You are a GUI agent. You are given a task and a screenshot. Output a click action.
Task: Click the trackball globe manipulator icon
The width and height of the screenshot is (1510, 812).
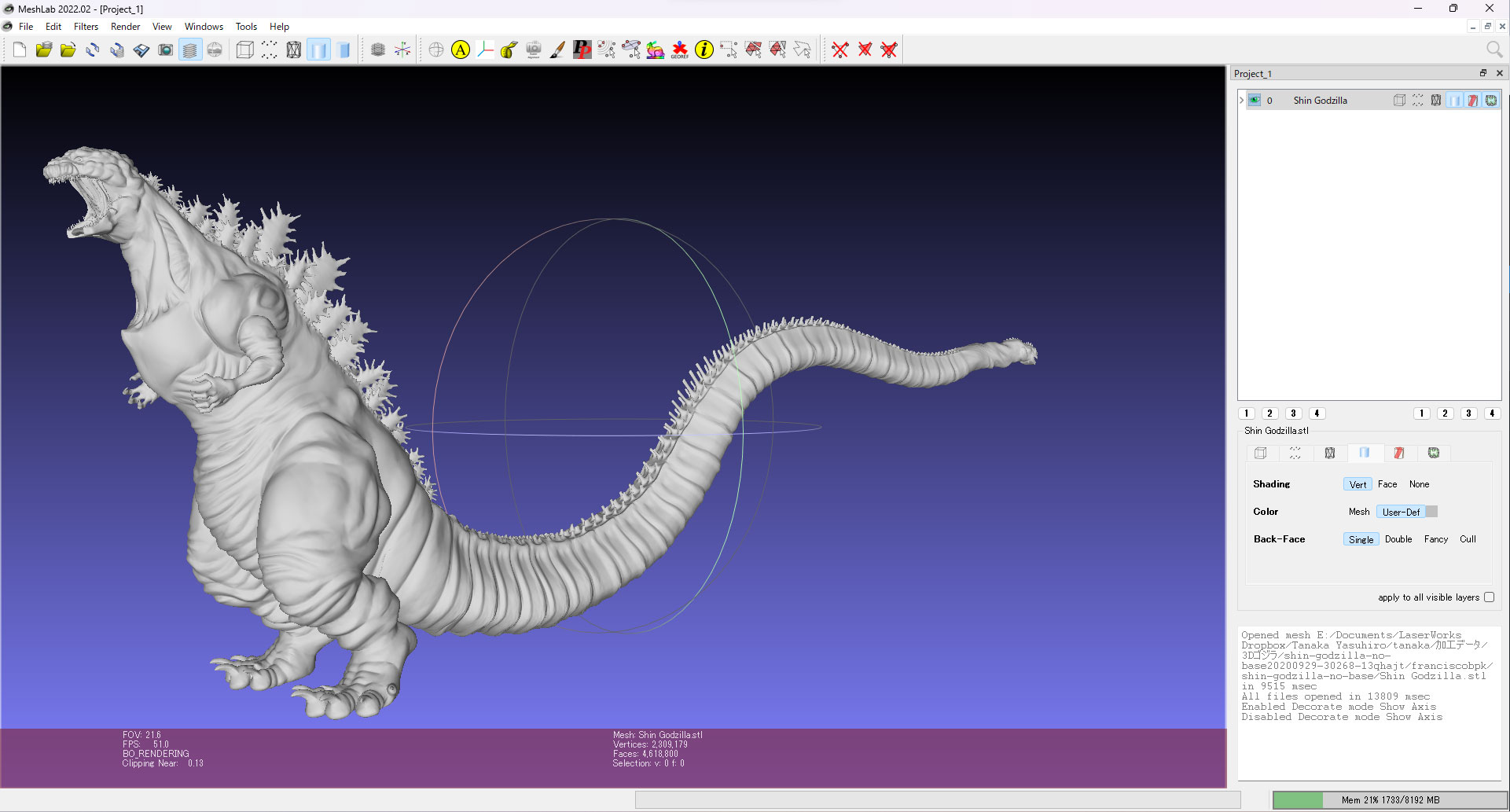(436, 50)
